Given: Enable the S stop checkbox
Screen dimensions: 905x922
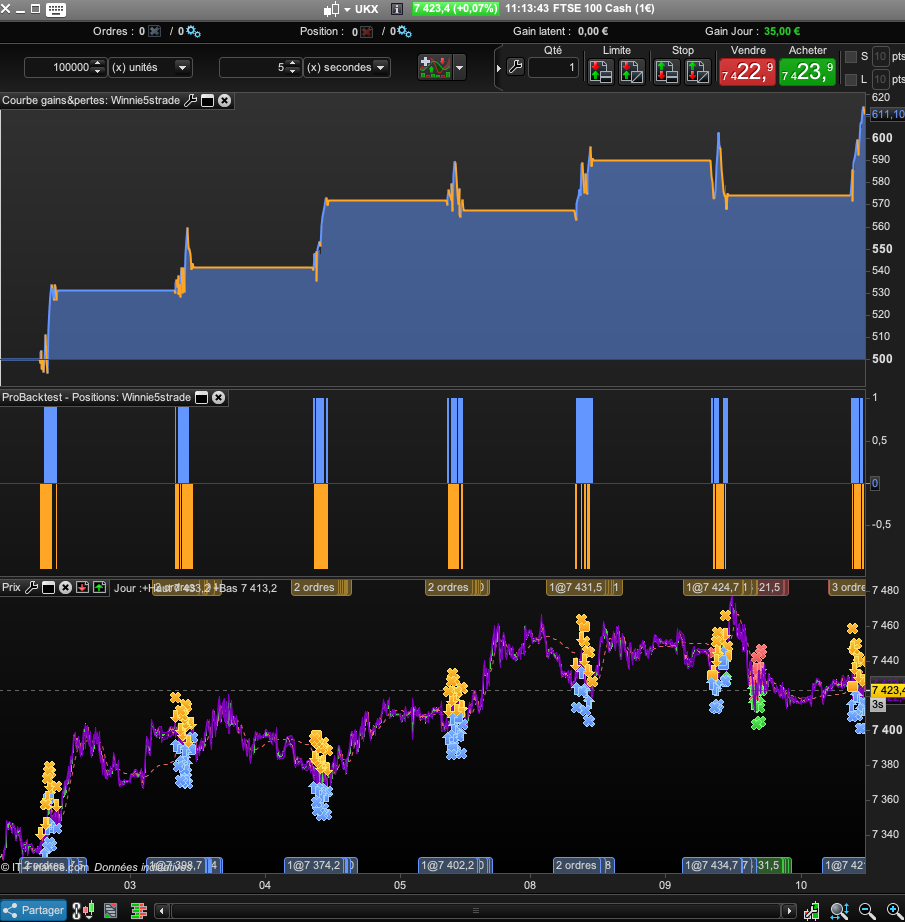Looking at the screenshot, I should (x=851, y=57).
